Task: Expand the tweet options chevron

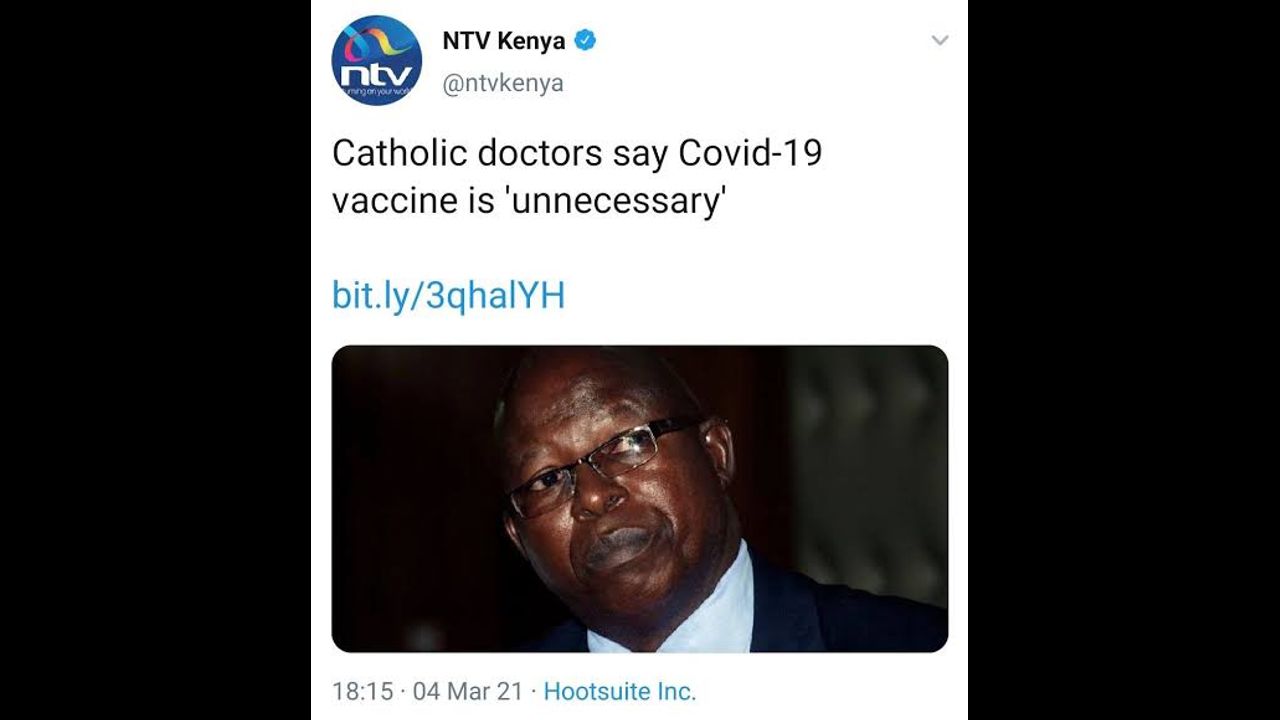Action: (939, 41)
